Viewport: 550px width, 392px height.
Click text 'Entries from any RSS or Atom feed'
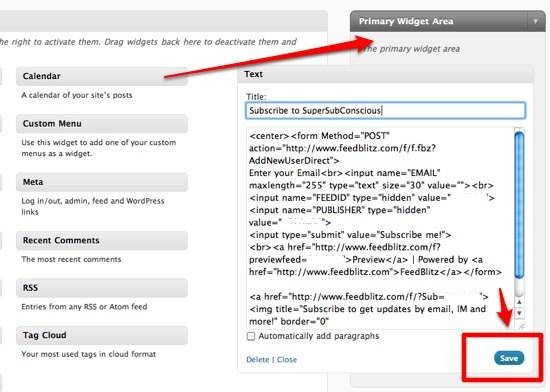(x=84, y=306)
